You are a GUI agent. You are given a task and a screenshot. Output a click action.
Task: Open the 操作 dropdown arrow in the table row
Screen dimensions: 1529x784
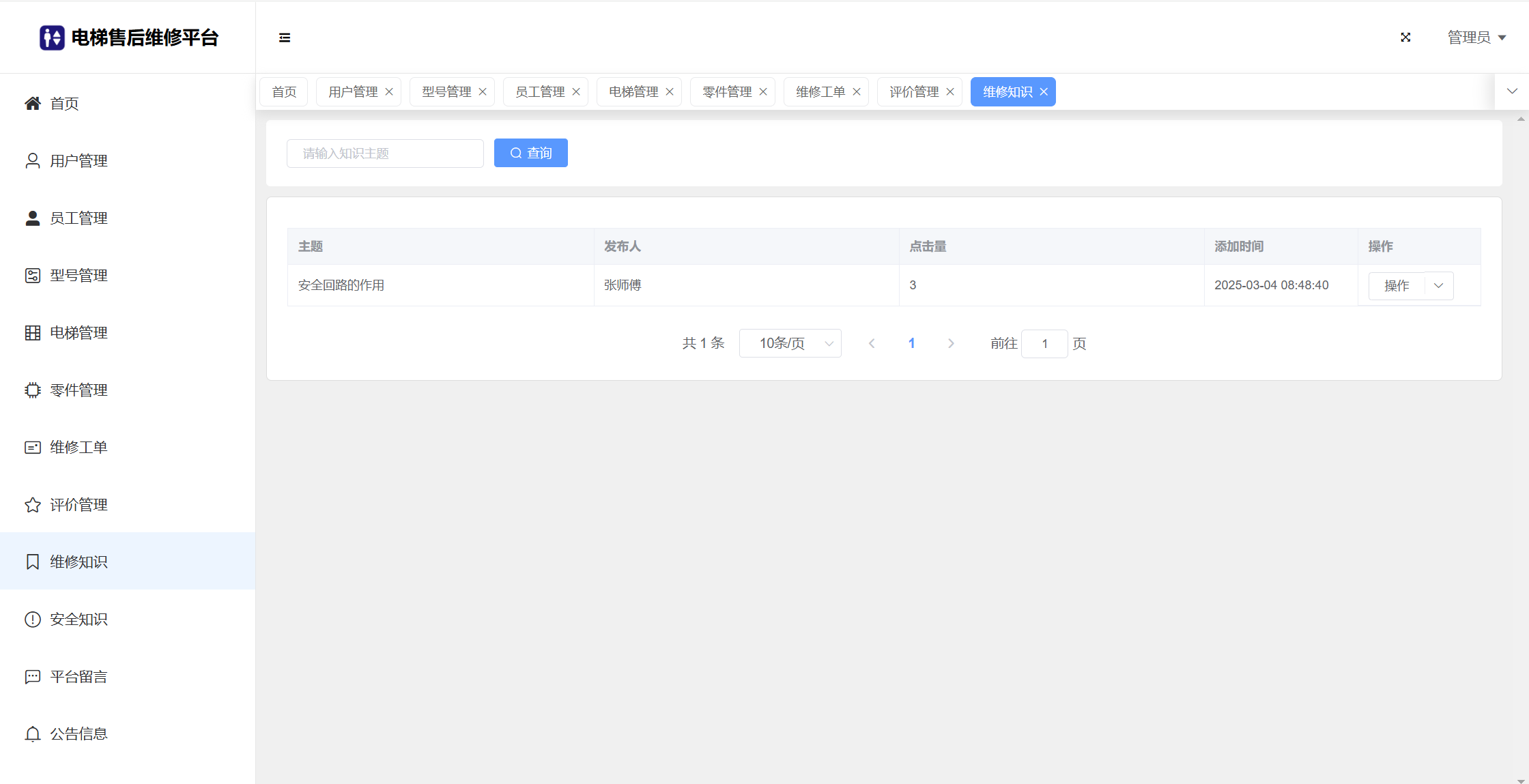1439,286
